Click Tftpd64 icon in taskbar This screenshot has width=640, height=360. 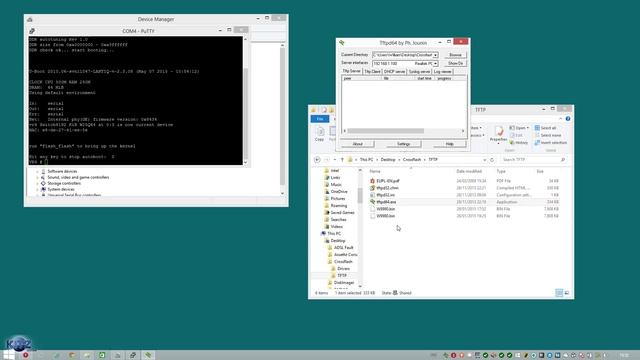tap(149, 355)
